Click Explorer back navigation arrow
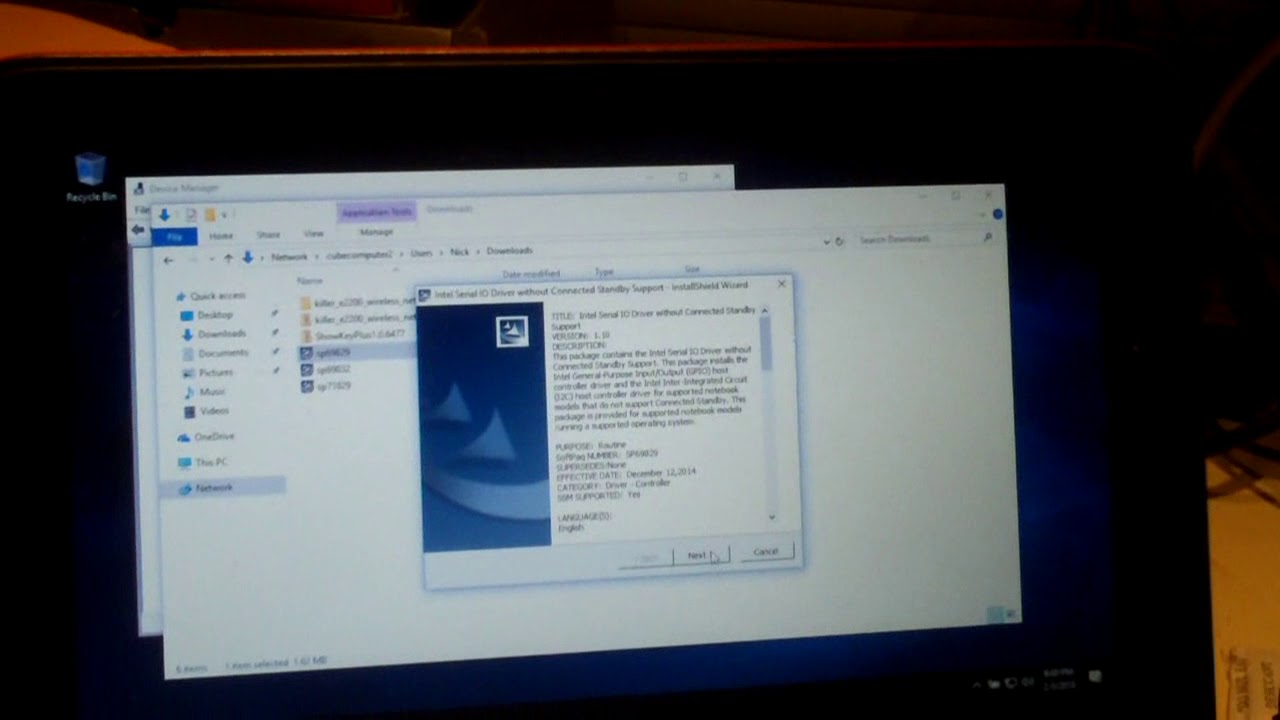This screenshot has height=720, width=1280. (x=168, y=260)
